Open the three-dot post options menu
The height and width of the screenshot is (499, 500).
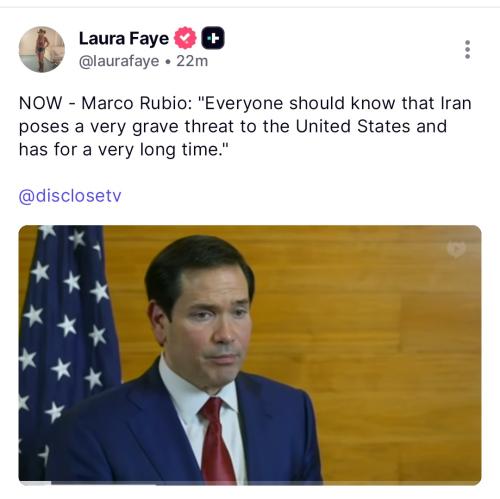click(467, 50)
